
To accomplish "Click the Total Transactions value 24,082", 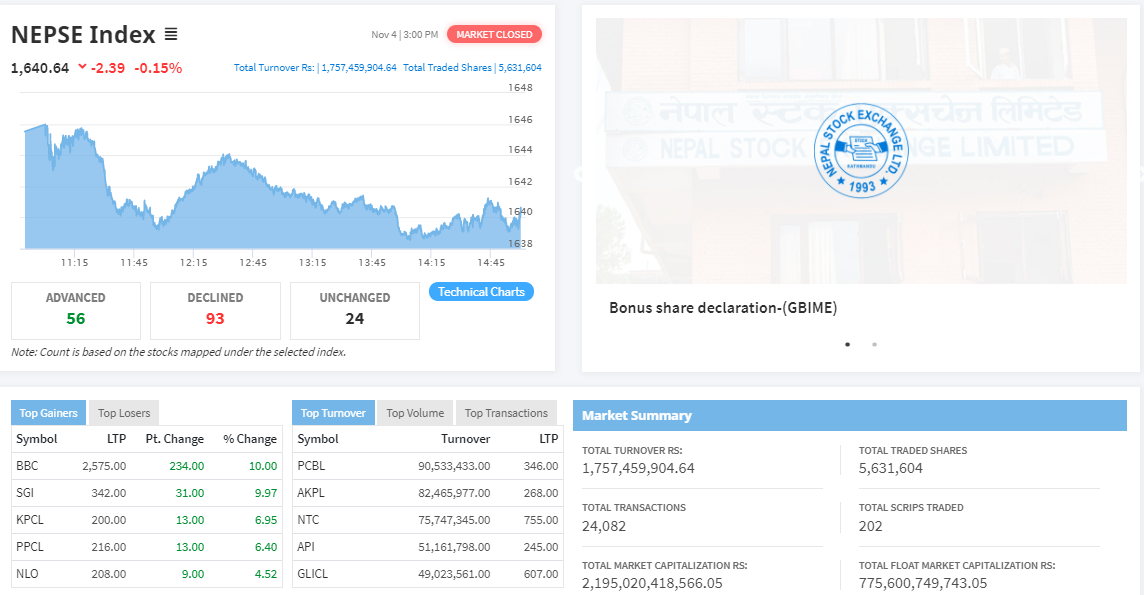I will [603, 526].
